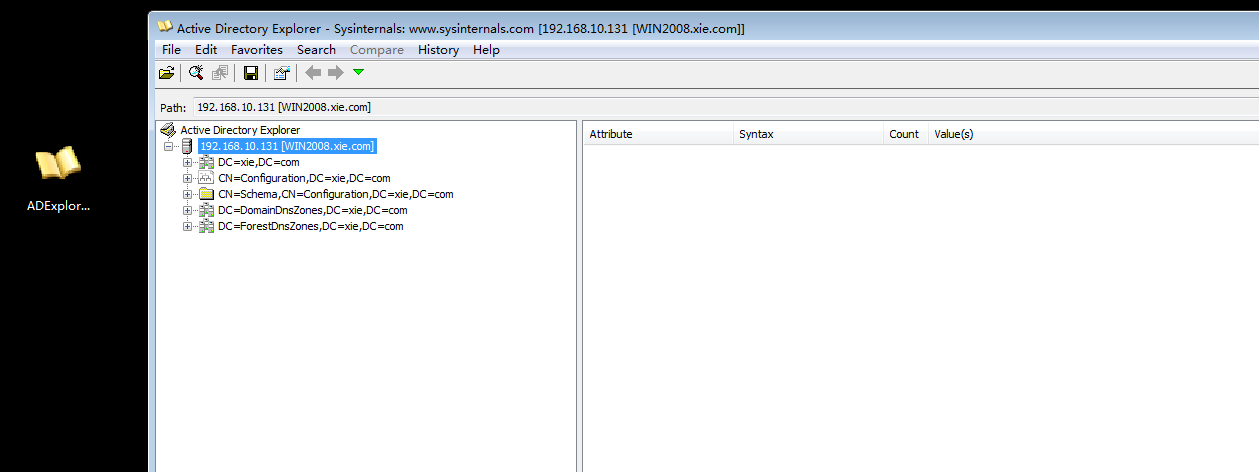This screenshot has width=1259, height=472.
Task: Sort by the Syntax column header
Action: (808, 134)
